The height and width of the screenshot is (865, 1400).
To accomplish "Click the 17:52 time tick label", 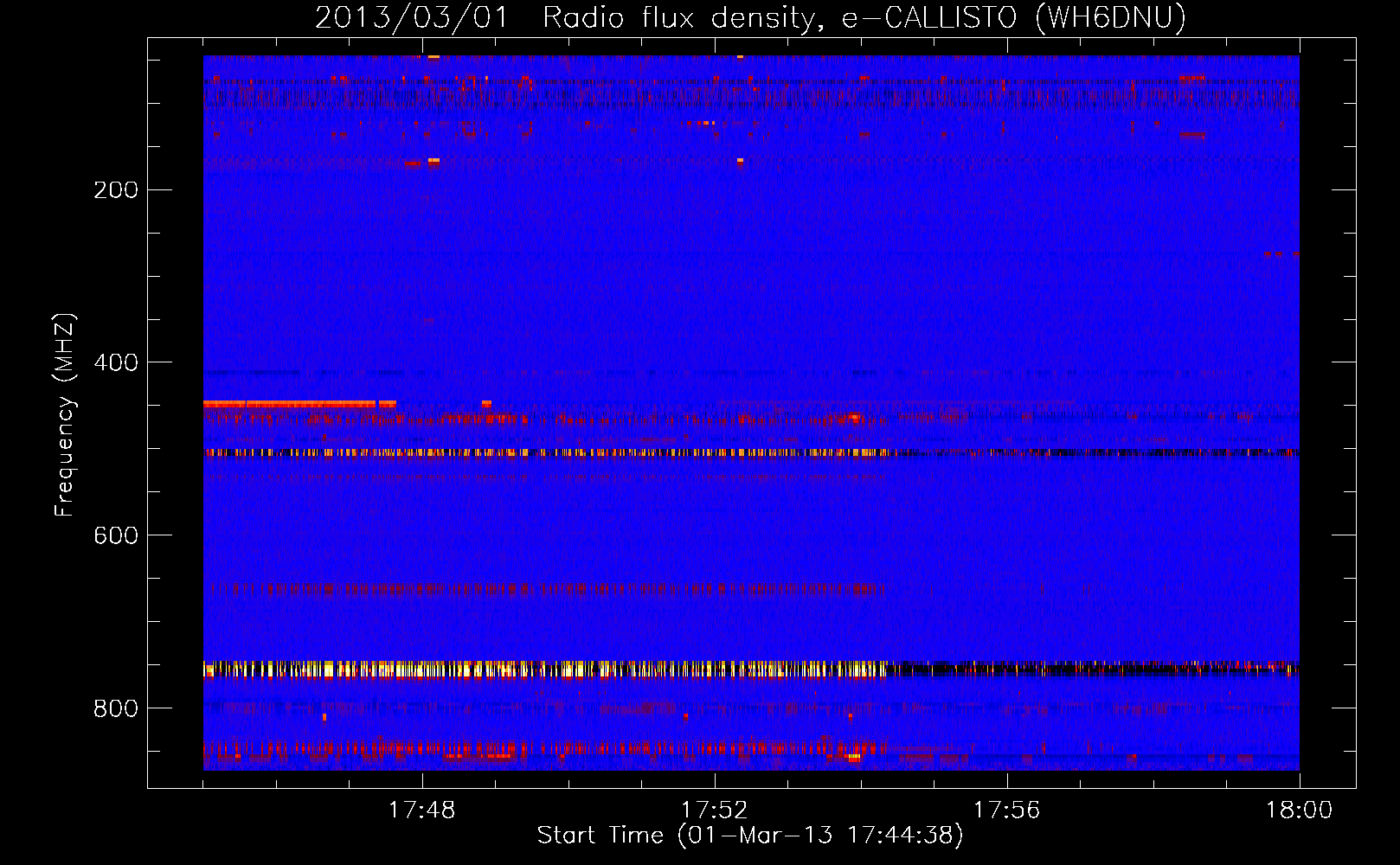I will tap(715, 810).
